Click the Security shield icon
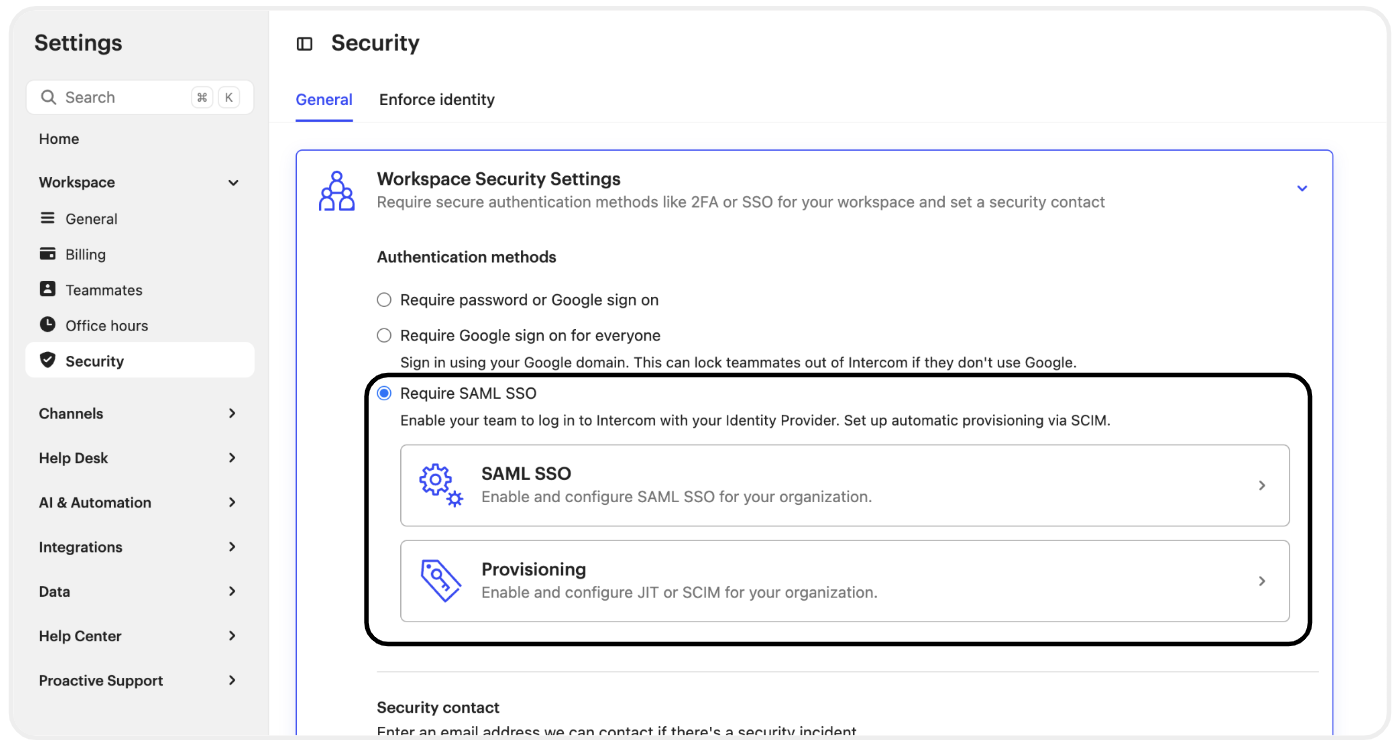 click(47, 360)
